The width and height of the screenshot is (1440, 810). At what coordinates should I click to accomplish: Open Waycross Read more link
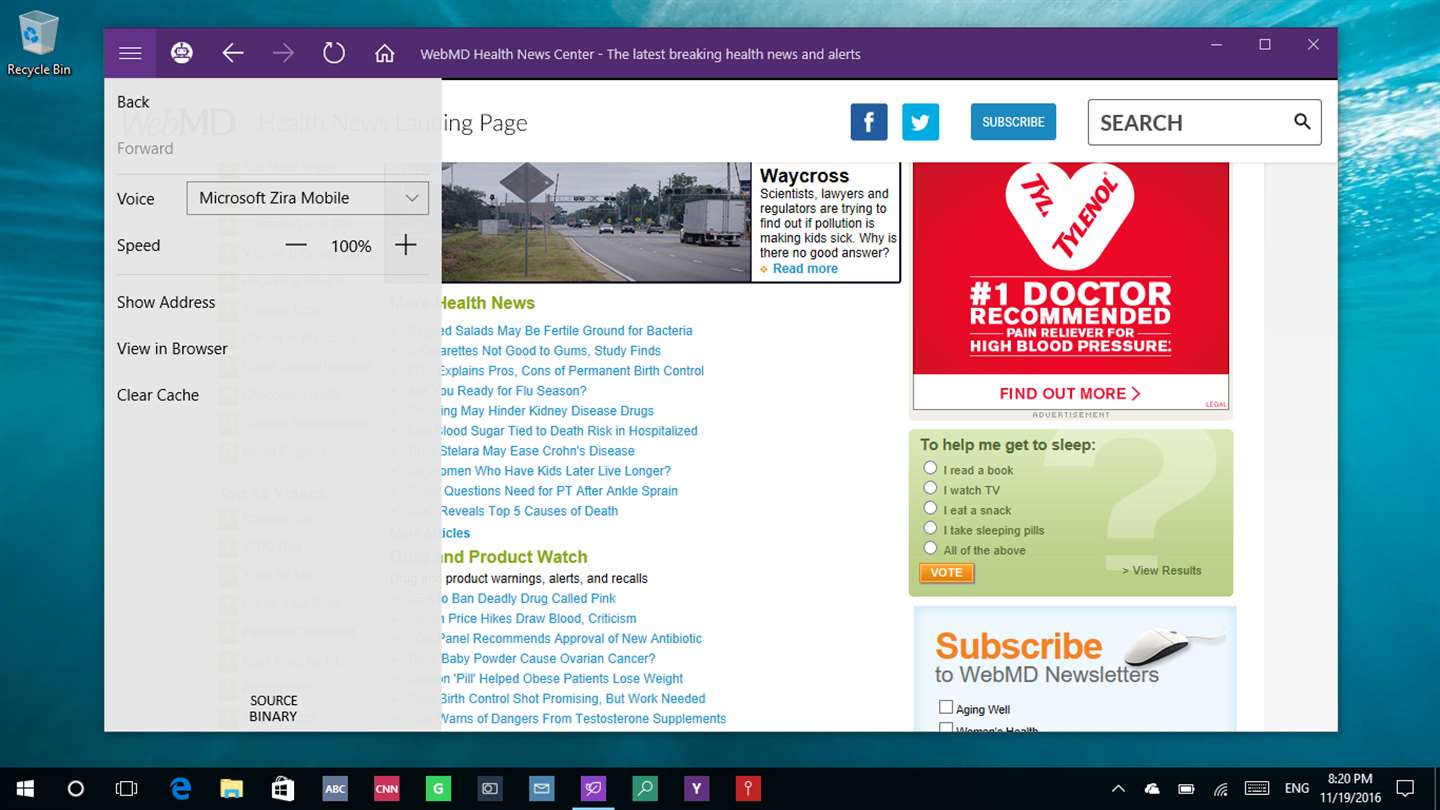(x=805, y=268)
